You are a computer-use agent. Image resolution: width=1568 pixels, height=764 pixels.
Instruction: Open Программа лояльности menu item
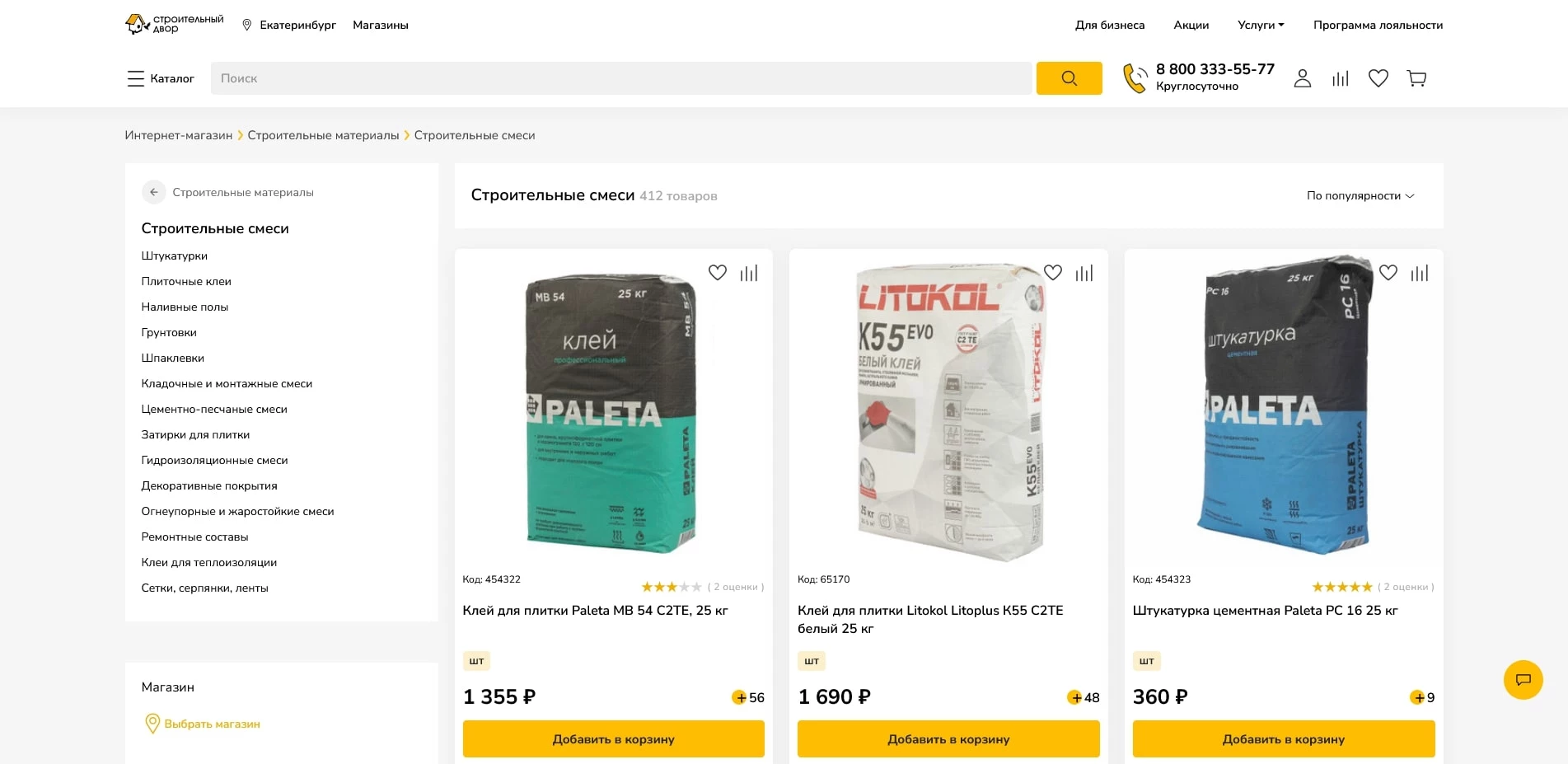click(x=1378, y=25)
